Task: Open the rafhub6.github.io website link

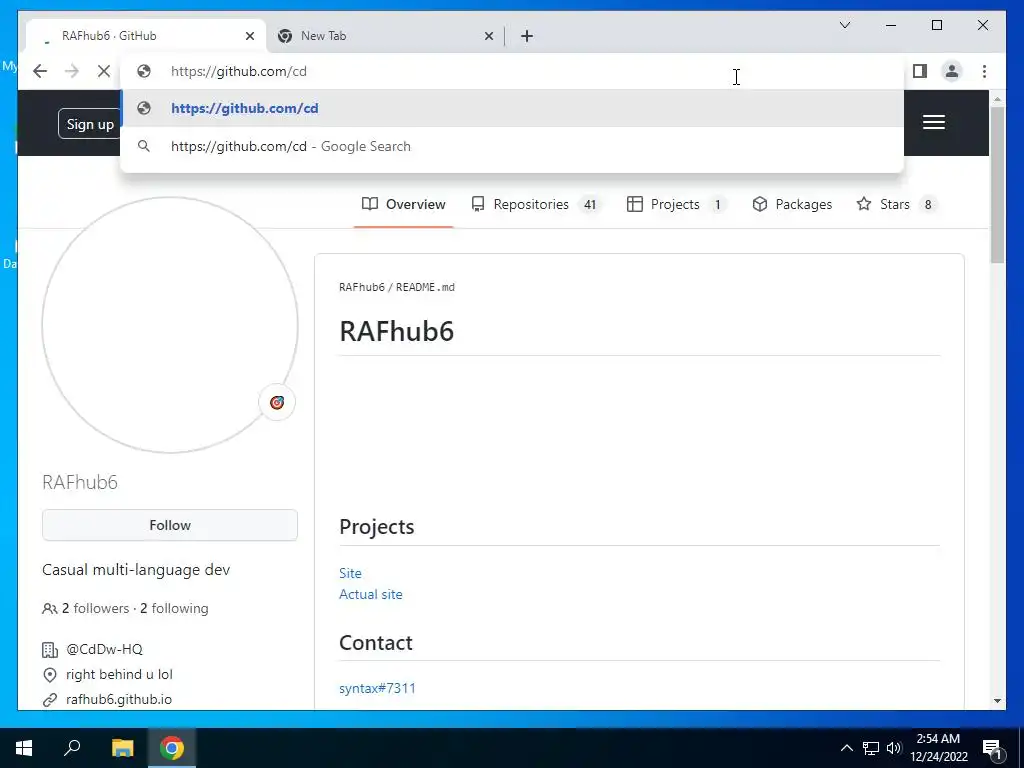Action: 119,699
